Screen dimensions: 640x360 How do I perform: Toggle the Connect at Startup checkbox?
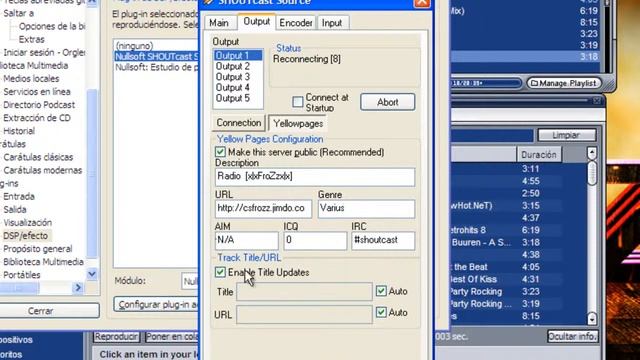(298, 102)
